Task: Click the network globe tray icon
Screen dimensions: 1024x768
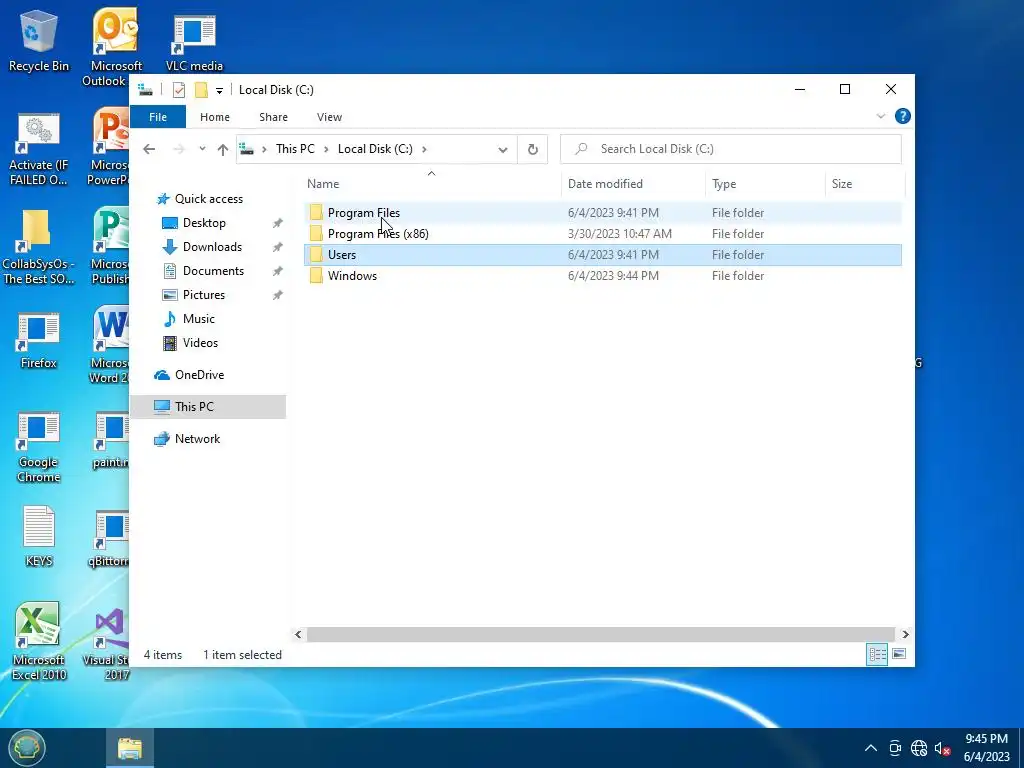Action: (919, 748)
